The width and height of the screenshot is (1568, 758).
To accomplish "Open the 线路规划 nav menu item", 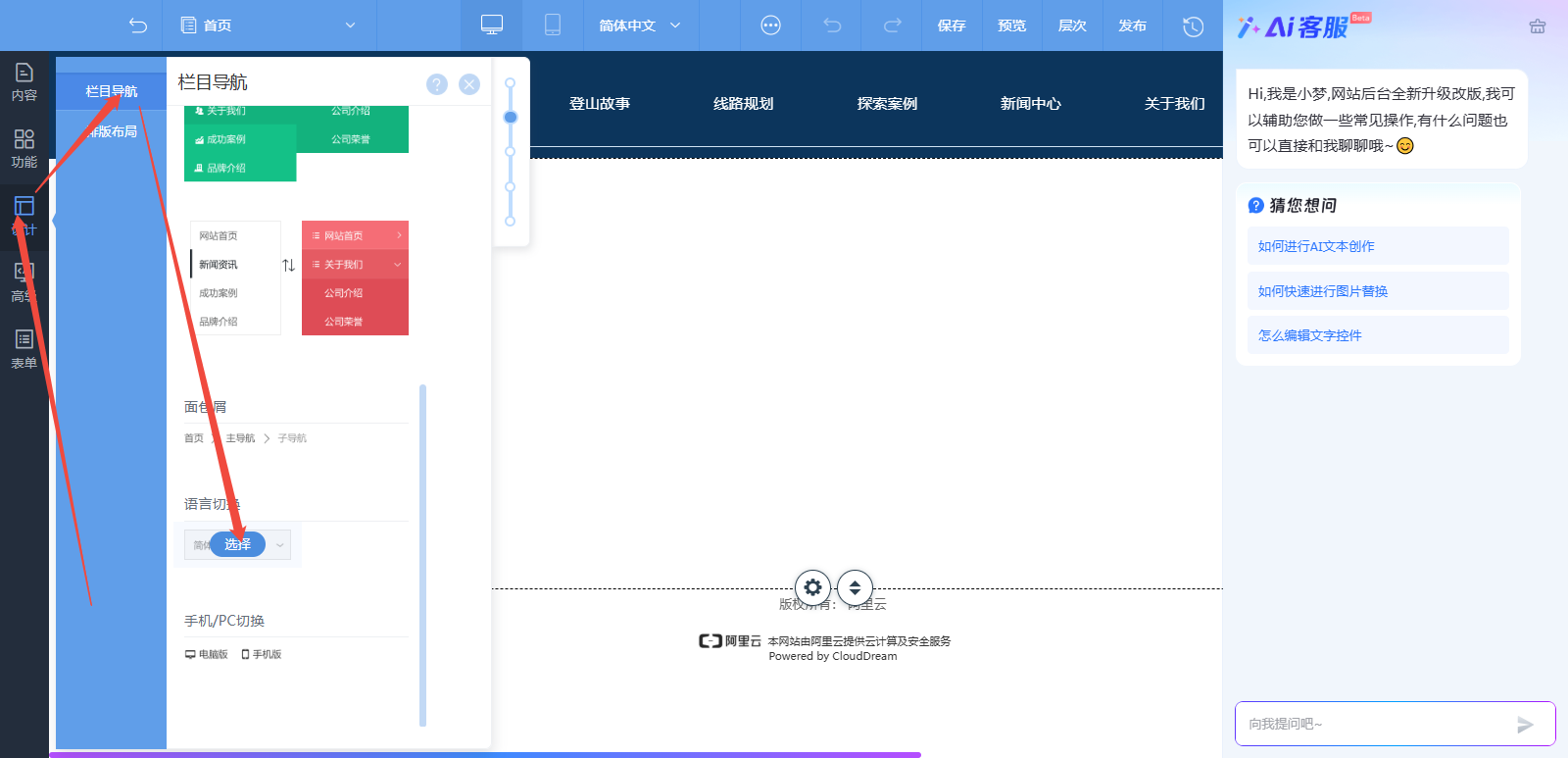I will 744,104.
